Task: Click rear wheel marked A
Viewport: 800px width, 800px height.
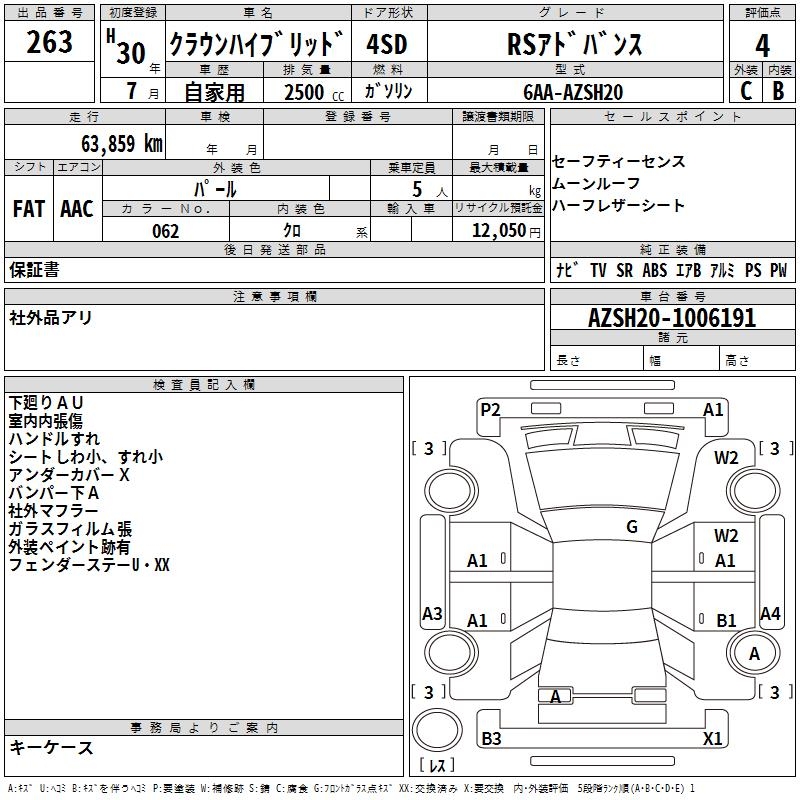Action: tap(754, 654)
